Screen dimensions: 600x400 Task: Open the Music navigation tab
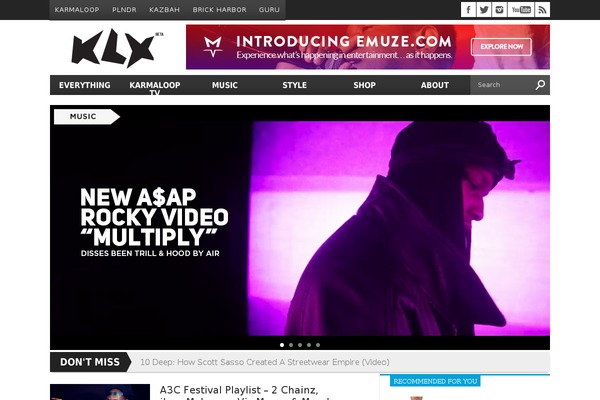click(225, 85)
